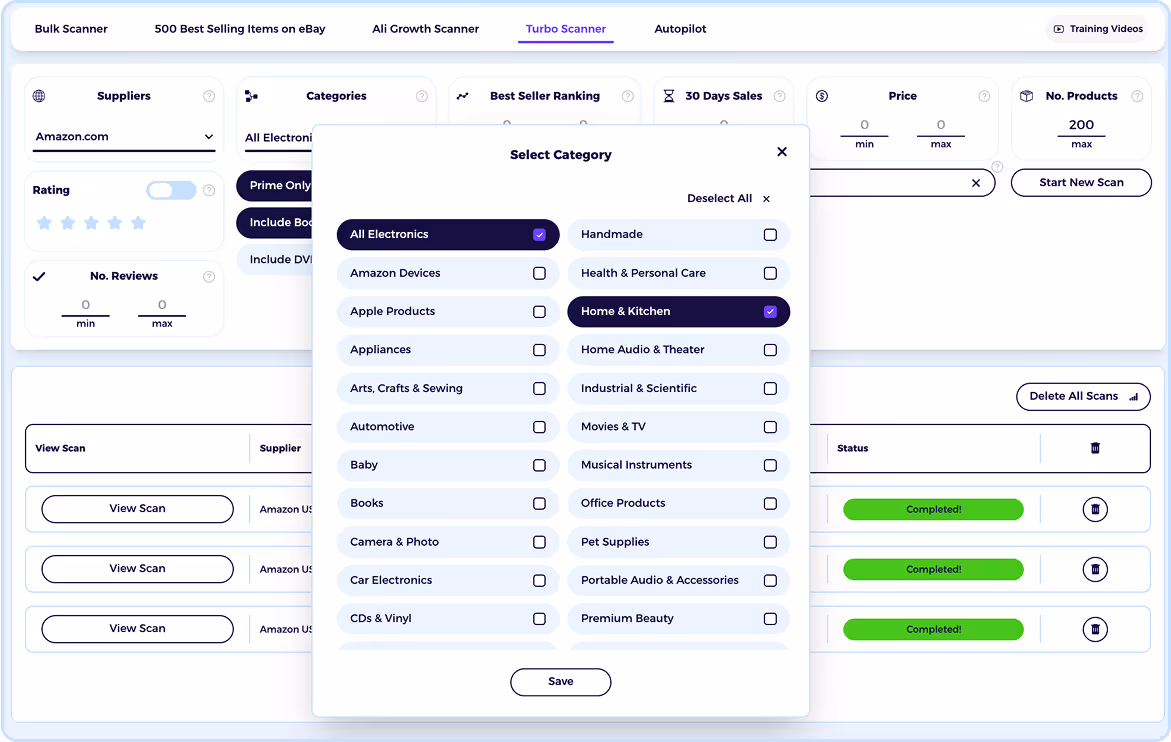This screenshot has height=742, width=1171.
Task: Check the Office Products category
Action: coord(770,503)
